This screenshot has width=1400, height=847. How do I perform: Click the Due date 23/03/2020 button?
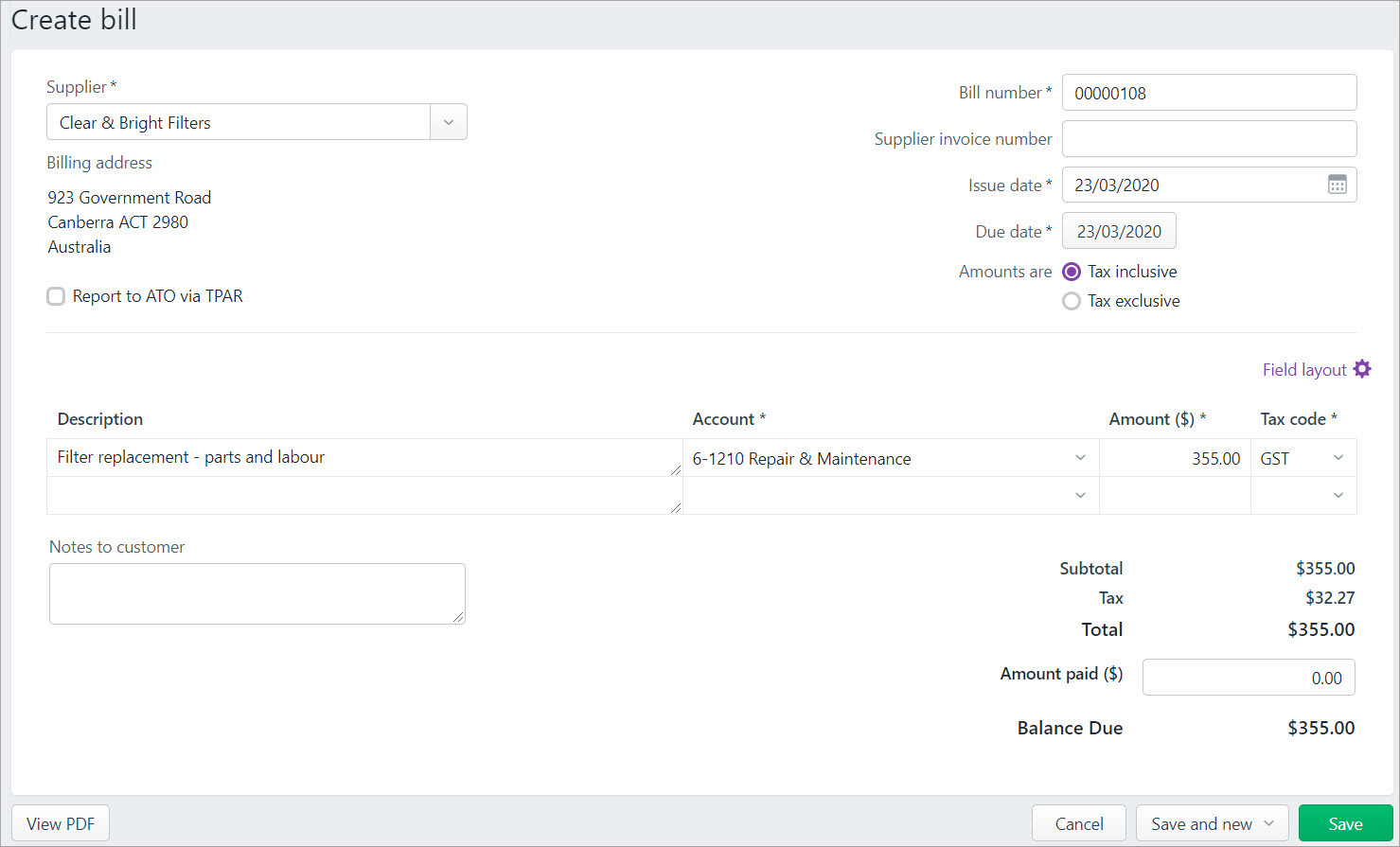(1119, 231)
